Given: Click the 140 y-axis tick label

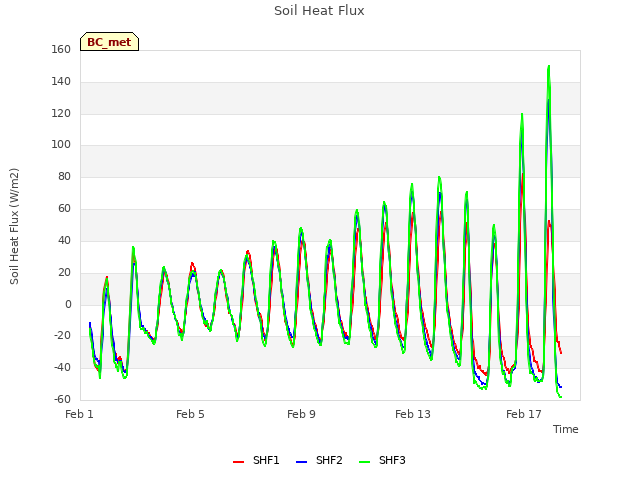Looking at the screenshot, I should coord(61,81).
